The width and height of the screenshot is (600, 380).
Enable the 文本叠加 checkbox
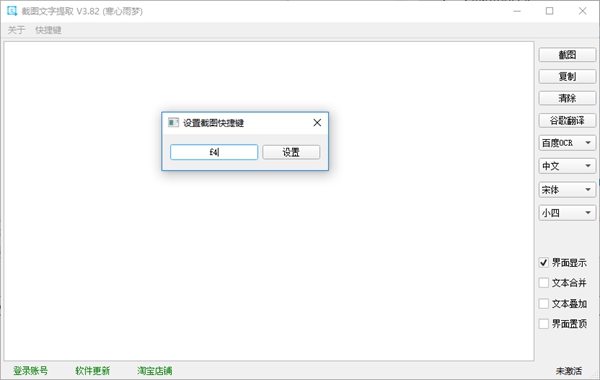coord(543,303)
